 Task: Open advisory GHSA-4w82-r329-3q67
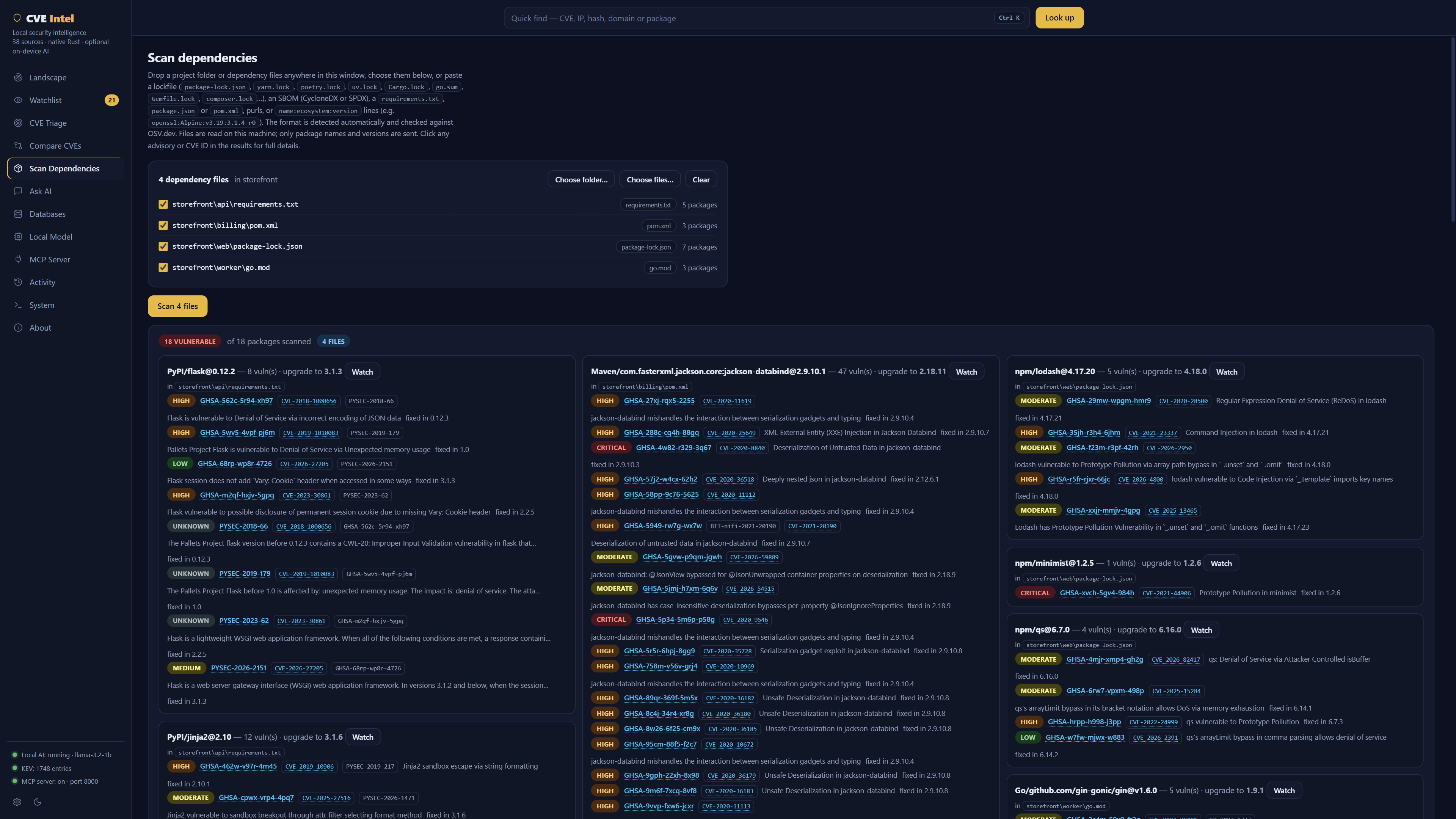click(673, 448)
